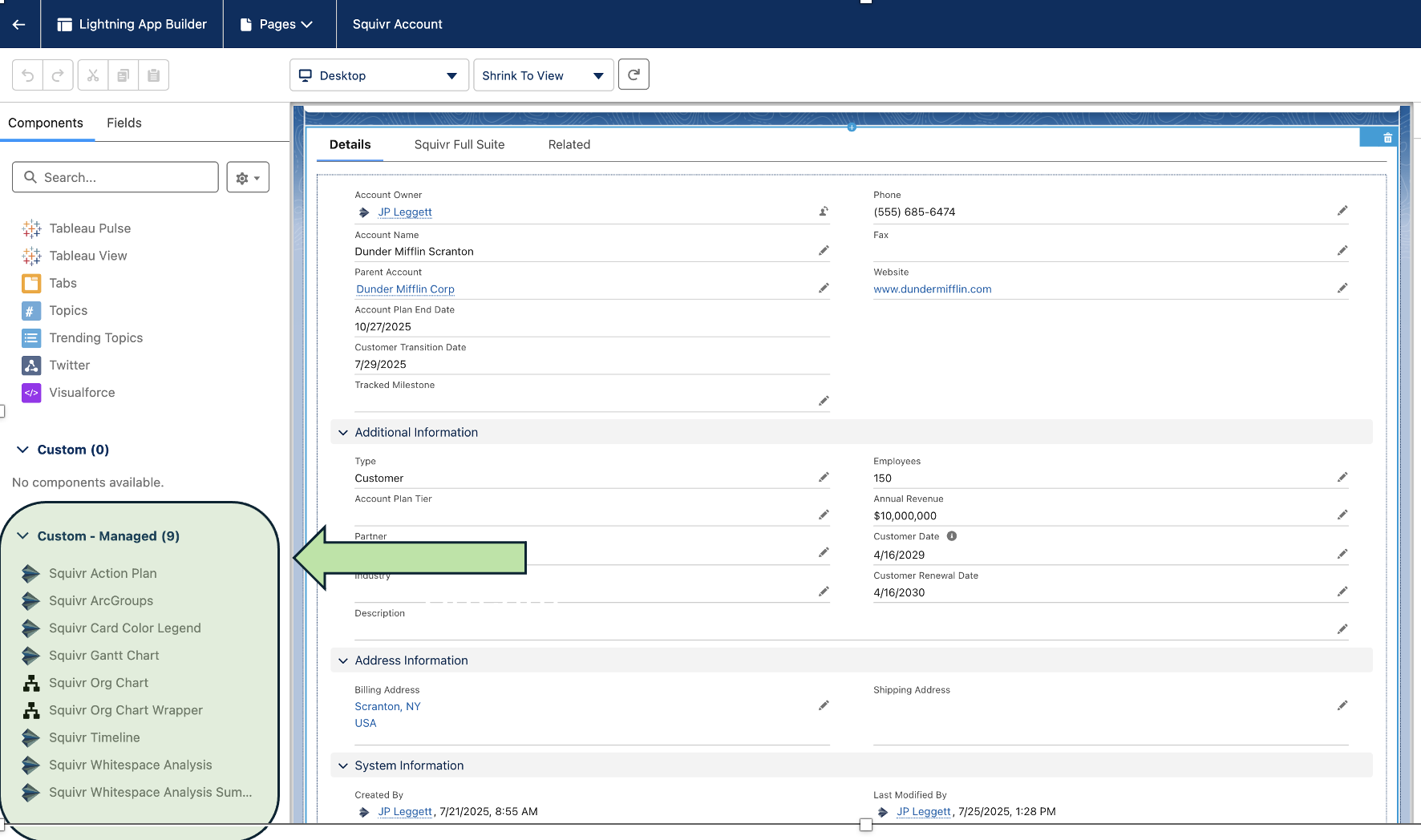The image size is (1421, 840).
Task: Click the Squivr Account page title
Action: point(398,24)
